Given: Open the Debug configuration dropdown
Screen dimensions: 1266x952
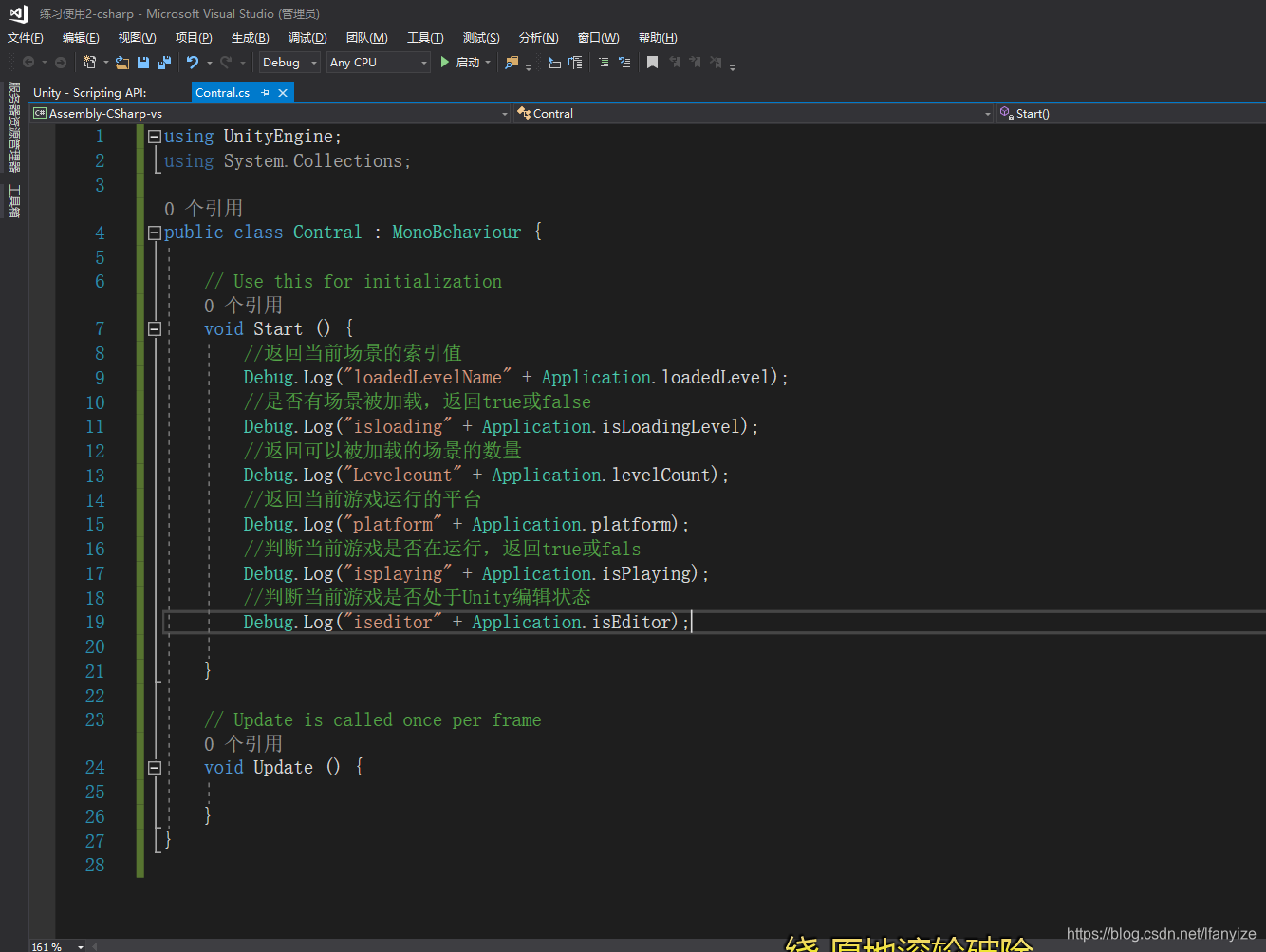Looking at the screenshot, I should point(289,63).
